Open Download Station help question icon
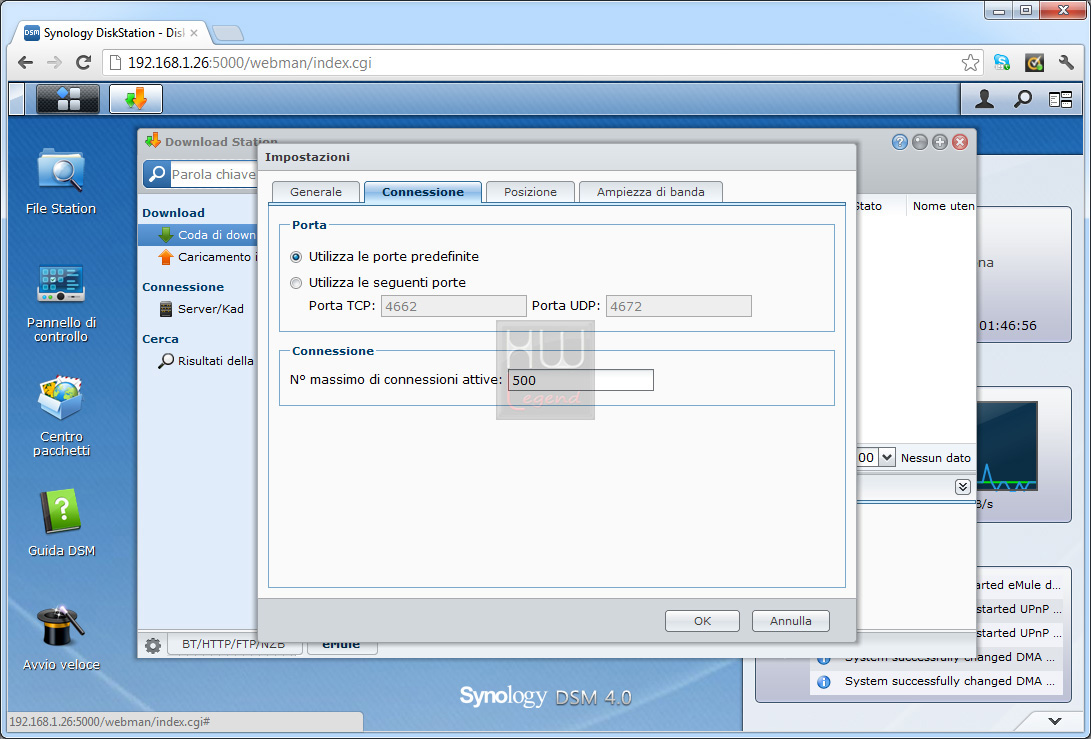The height and width of the screenshot is (739, 1091). [x=900, y=142]
